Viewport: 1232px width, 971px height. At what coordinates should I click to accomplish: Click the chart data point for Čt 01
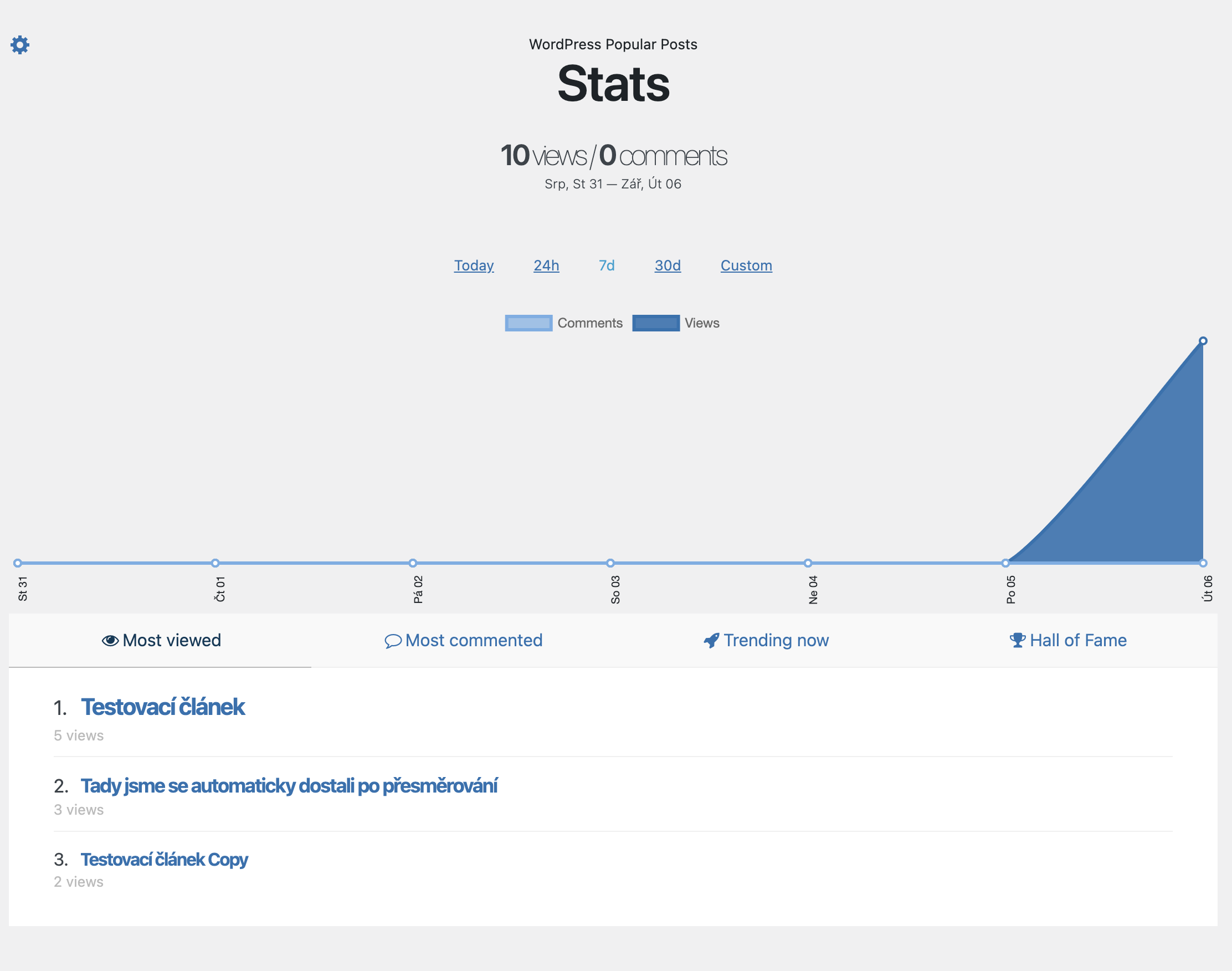pos(215,564)
